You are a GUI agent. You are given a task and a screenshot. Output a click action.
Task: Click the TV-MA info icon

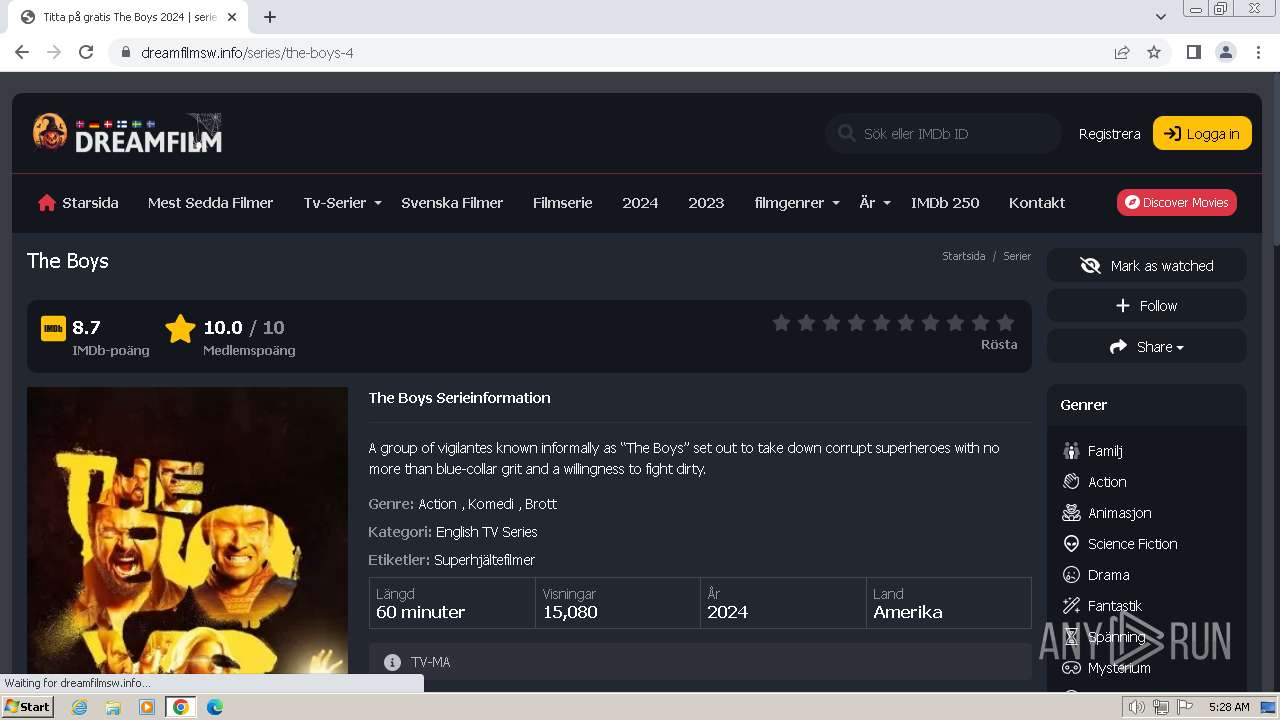[392, 662]
